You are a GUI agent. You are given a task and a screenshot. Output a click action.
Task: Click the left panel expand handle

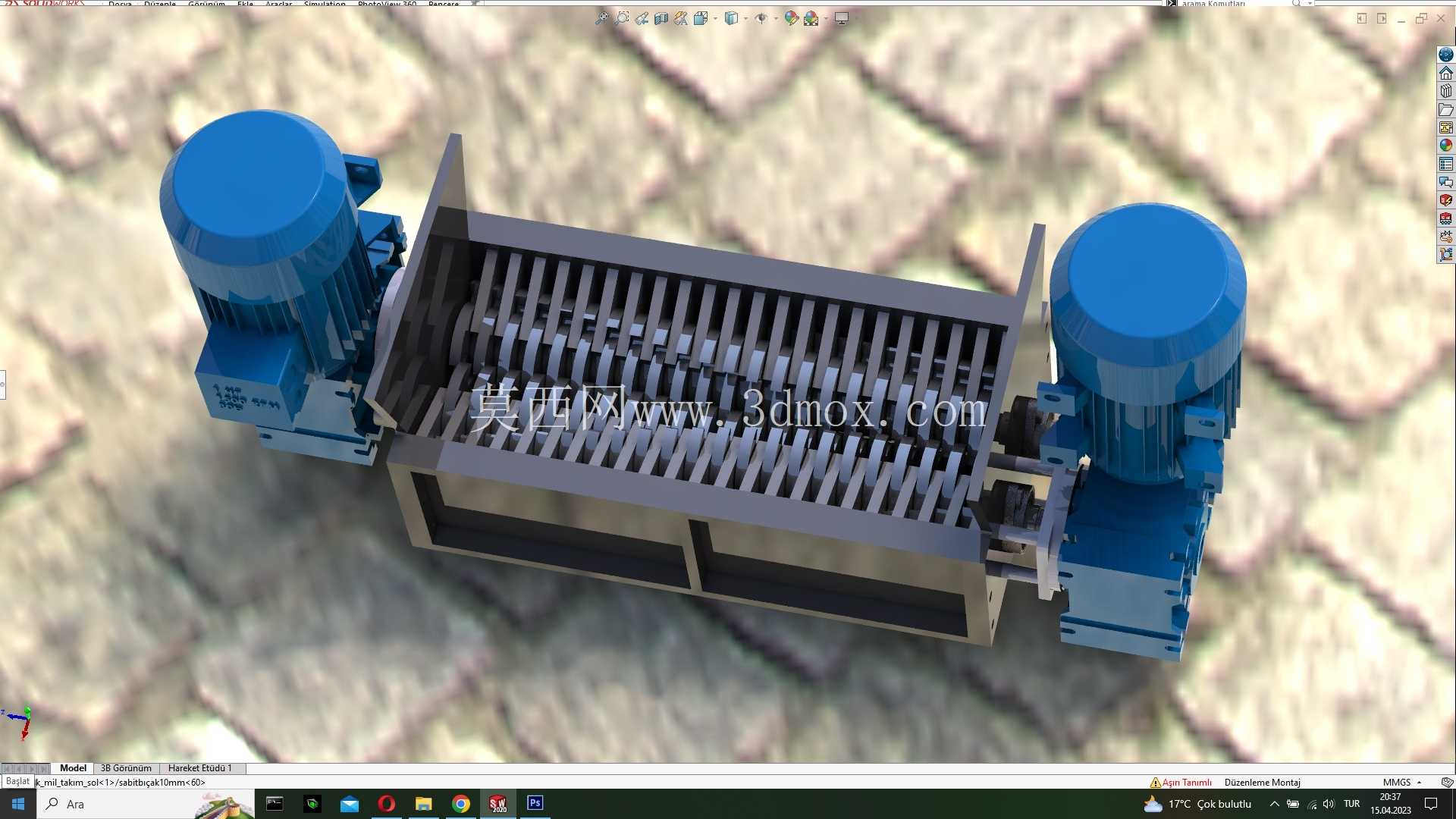(2, 384)
